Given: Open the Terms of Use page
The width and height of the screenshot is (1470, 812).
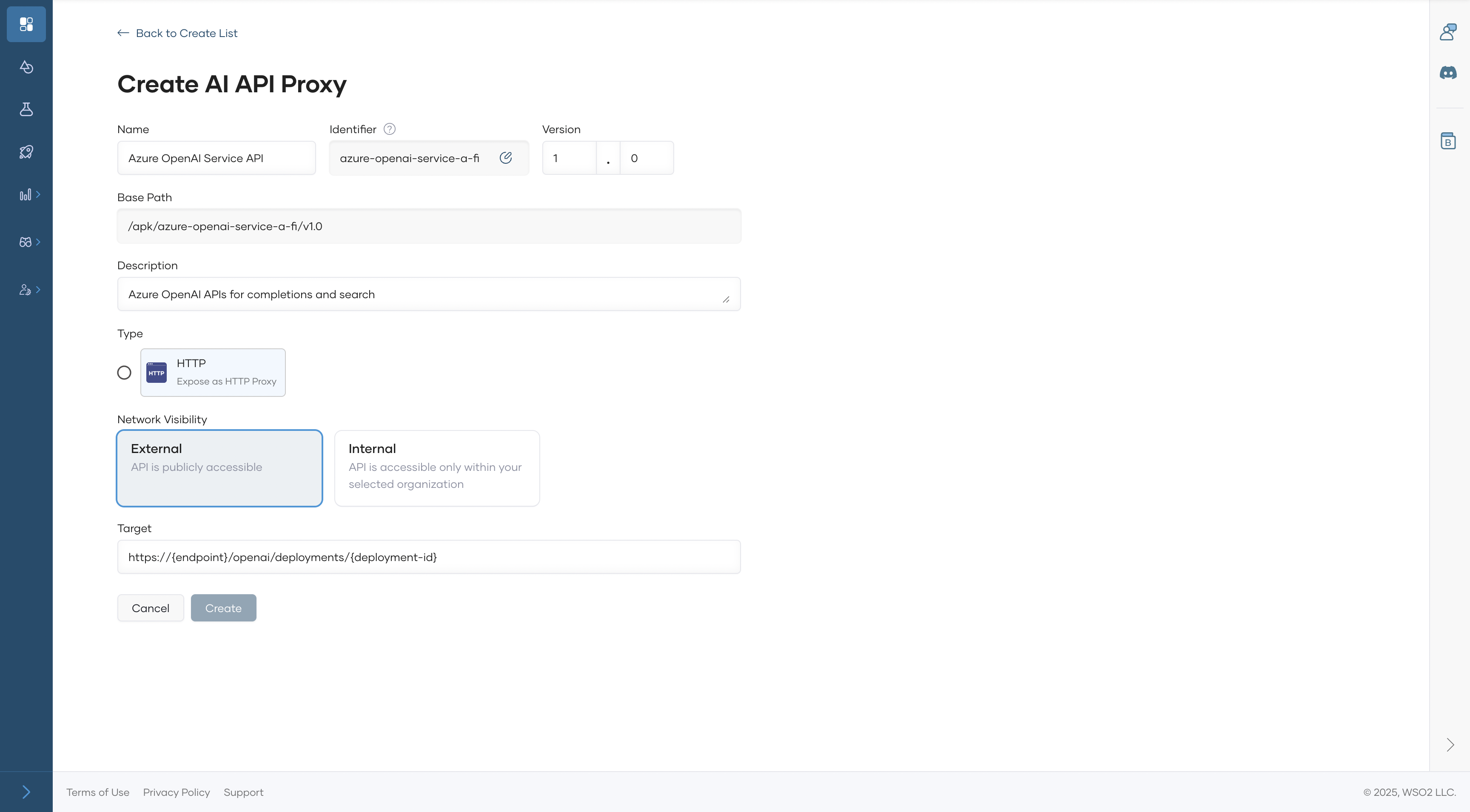Looking at the screenshot, I should tap(97, 792).
